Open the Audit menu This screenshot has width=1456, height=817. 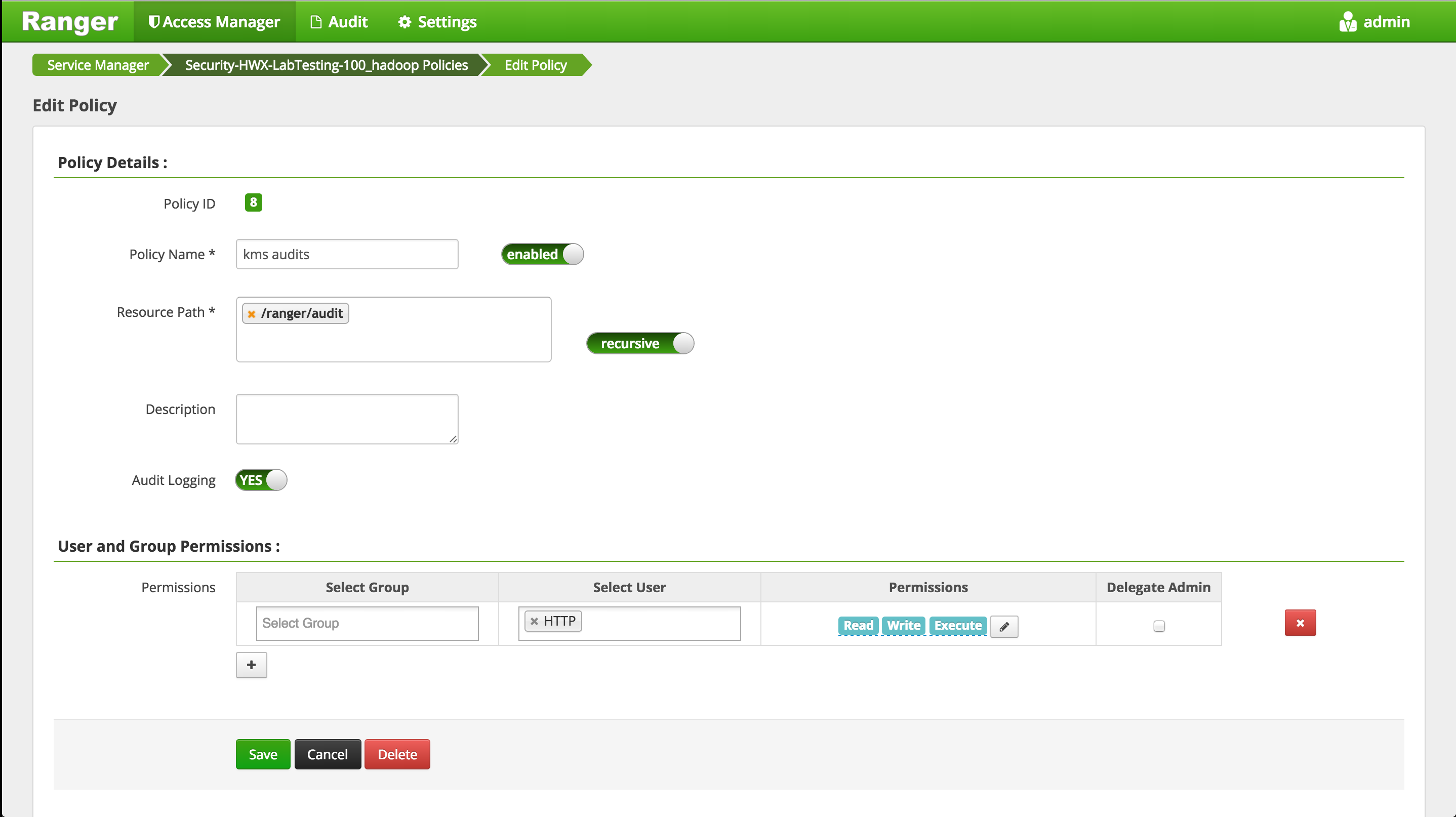[339, 22]
